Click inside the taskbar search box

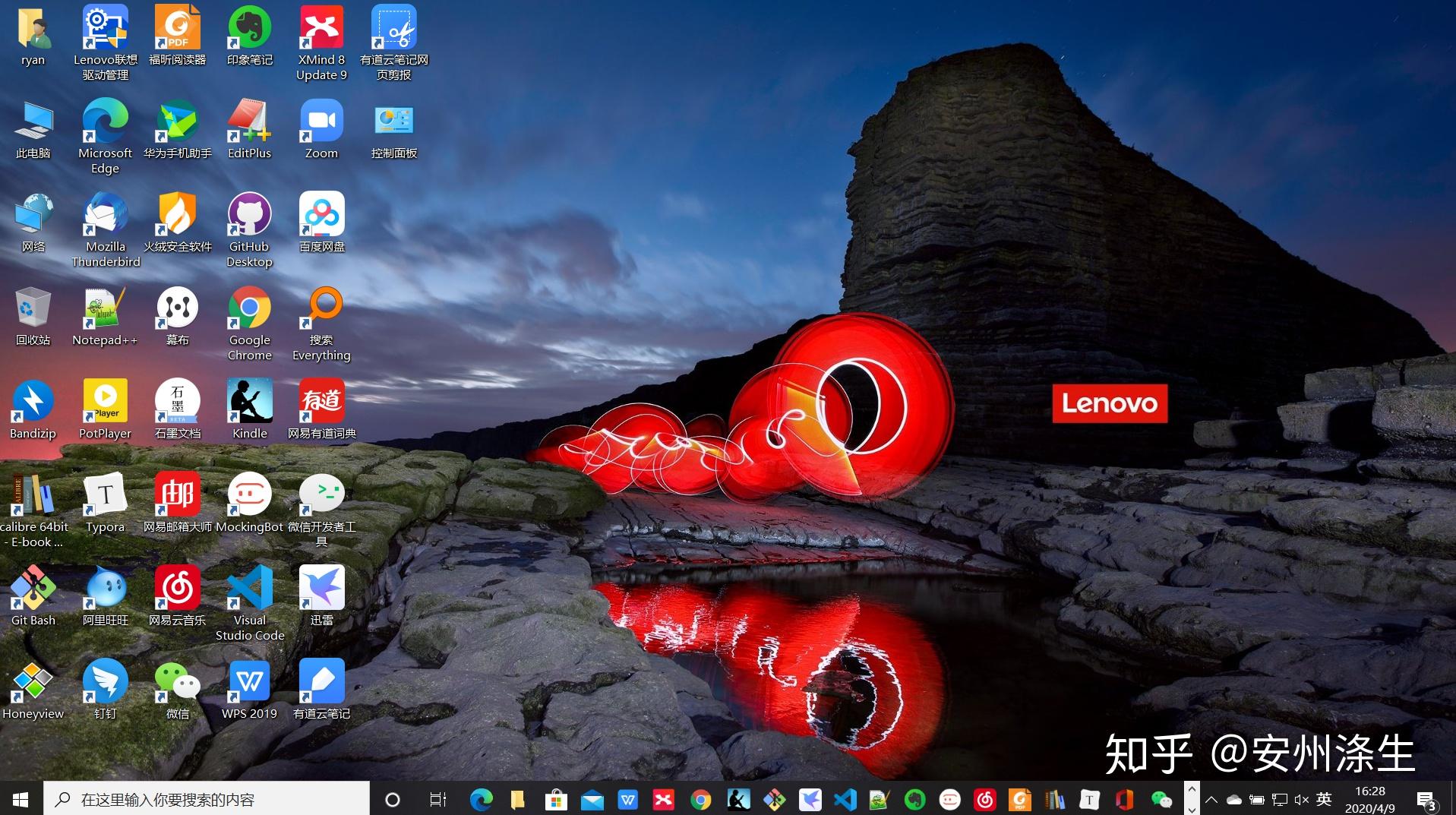[205, 799]
